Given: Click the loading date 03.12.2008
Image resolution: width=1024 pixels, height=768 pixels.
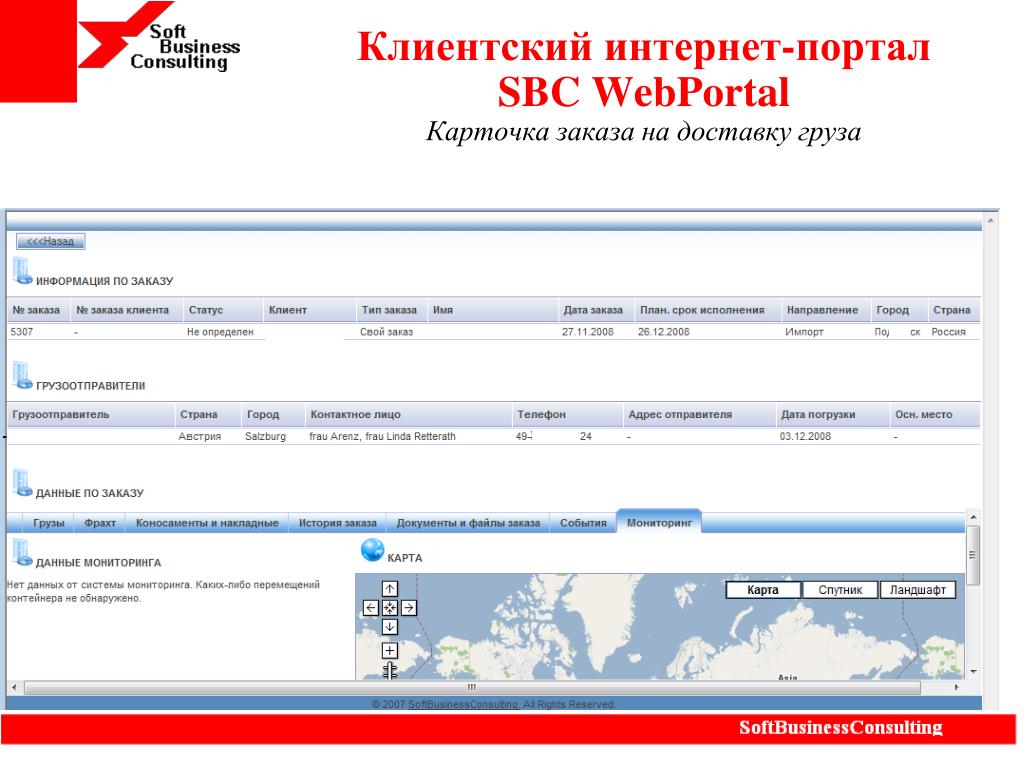Looking at the screenshot, I should [805, 436].
